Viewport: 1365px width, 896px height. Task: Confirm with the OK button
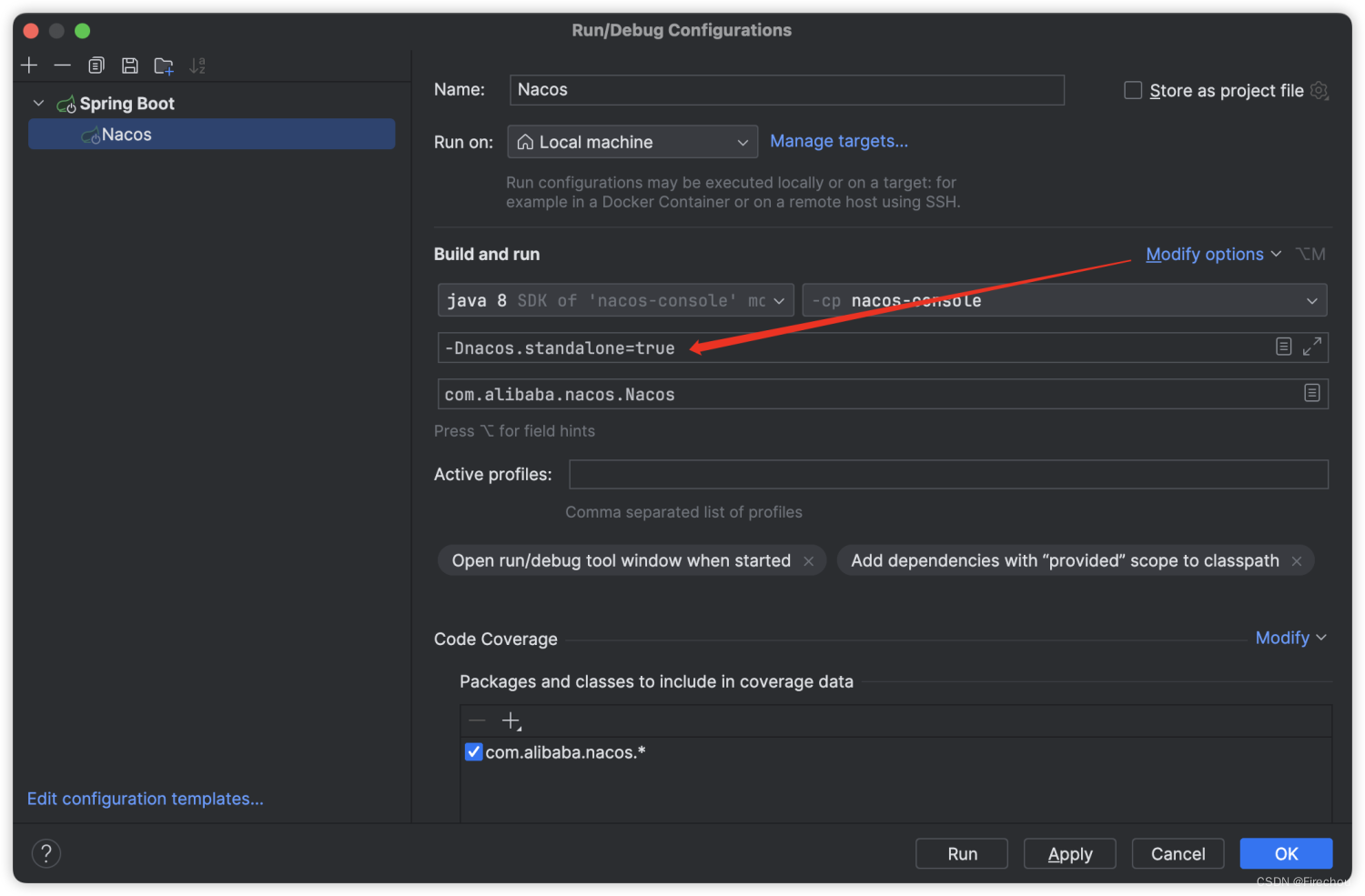pos(1287,853)
